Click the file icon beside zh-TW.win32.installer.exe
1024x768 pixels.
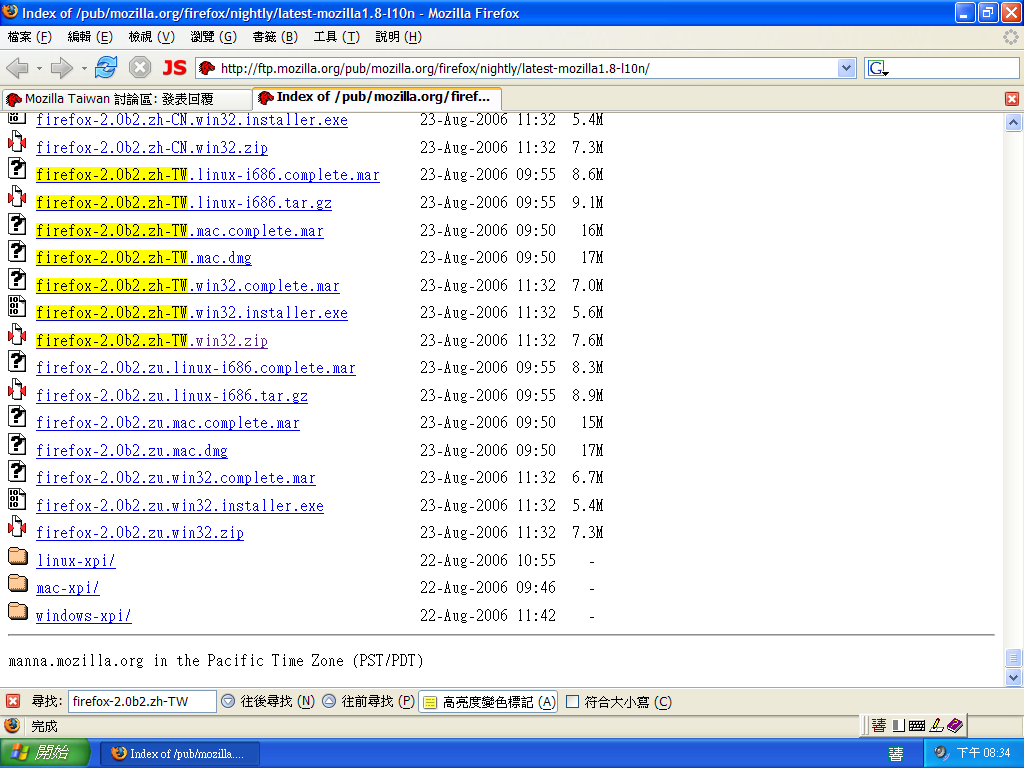coord(17,306)
